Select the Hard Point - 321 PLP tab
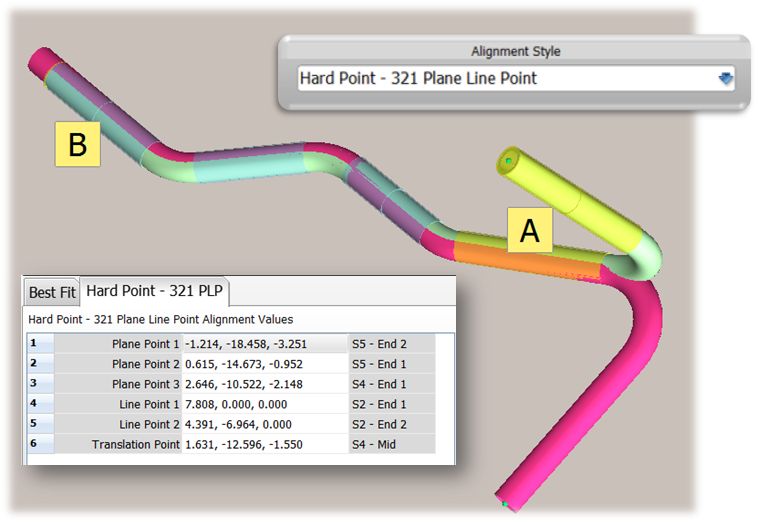This screenshot has width=758, height=522. click(156, 291)
